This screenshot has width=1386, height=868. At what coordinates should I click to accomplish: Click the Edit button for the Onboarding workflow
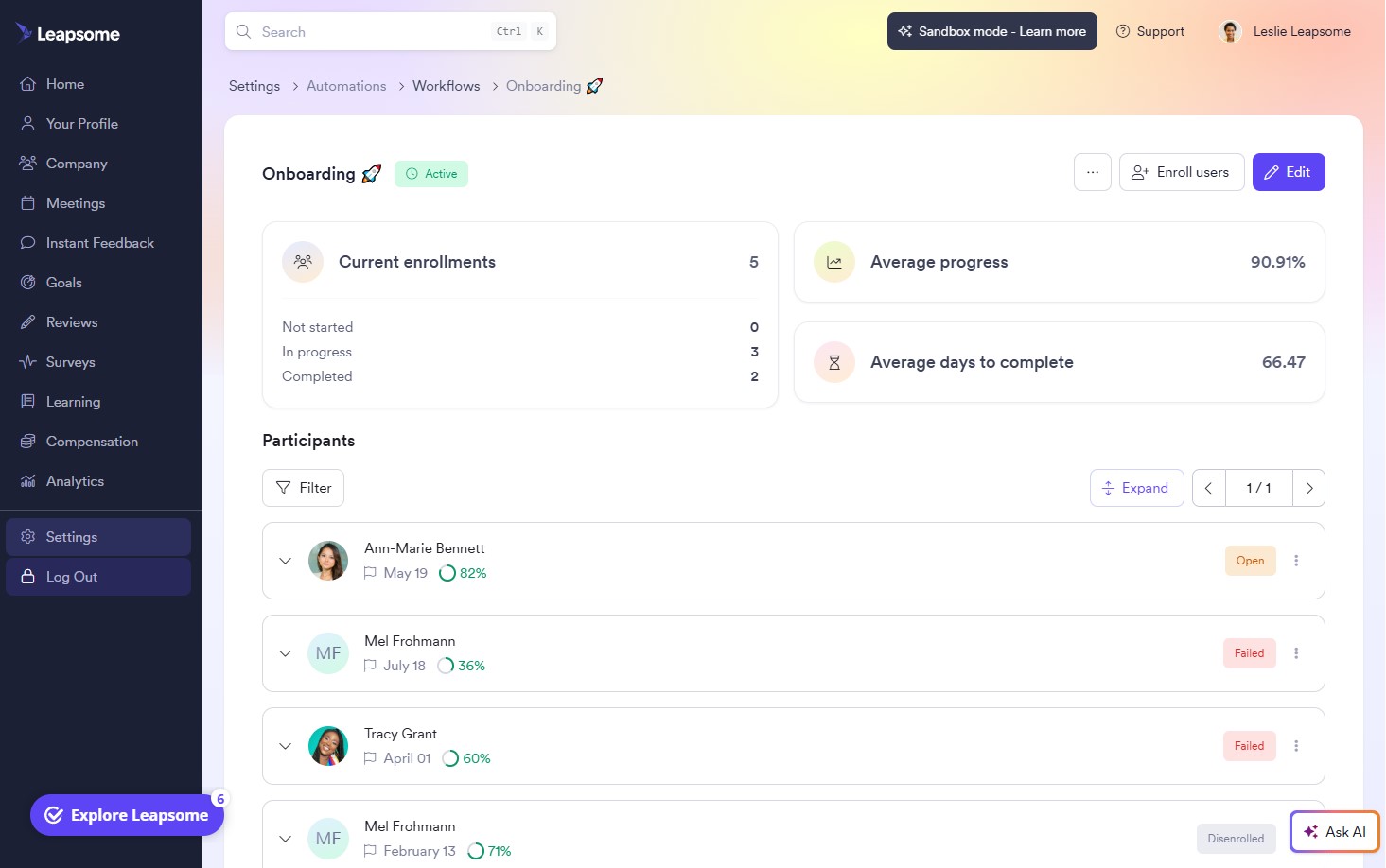coord(1289,171)
